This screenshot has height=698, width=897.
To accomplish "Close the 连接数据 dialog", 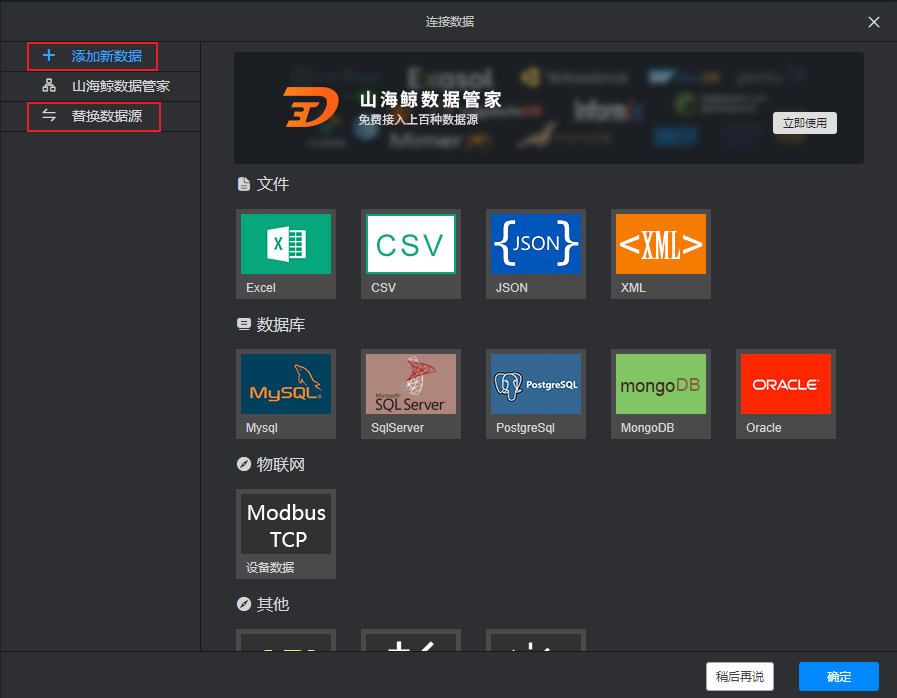I will coord(874,22).
